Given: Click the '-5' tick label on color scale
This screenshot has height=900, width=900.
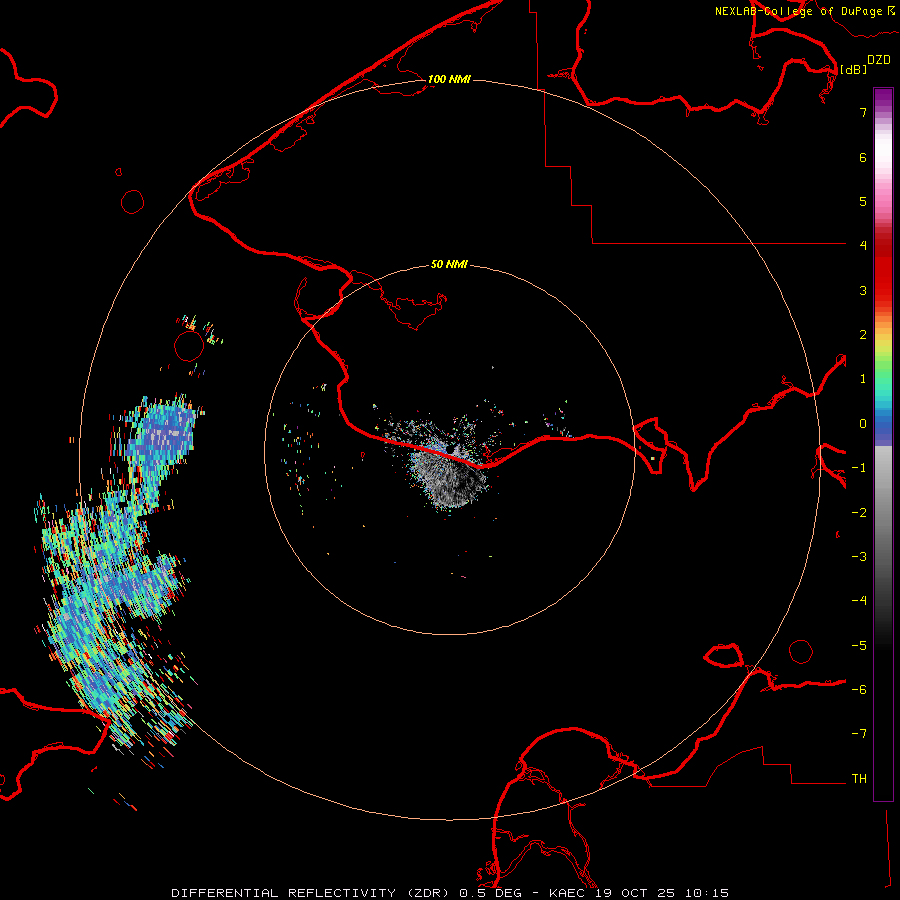Looking at the screenshot, I should (x=859, y=646).
